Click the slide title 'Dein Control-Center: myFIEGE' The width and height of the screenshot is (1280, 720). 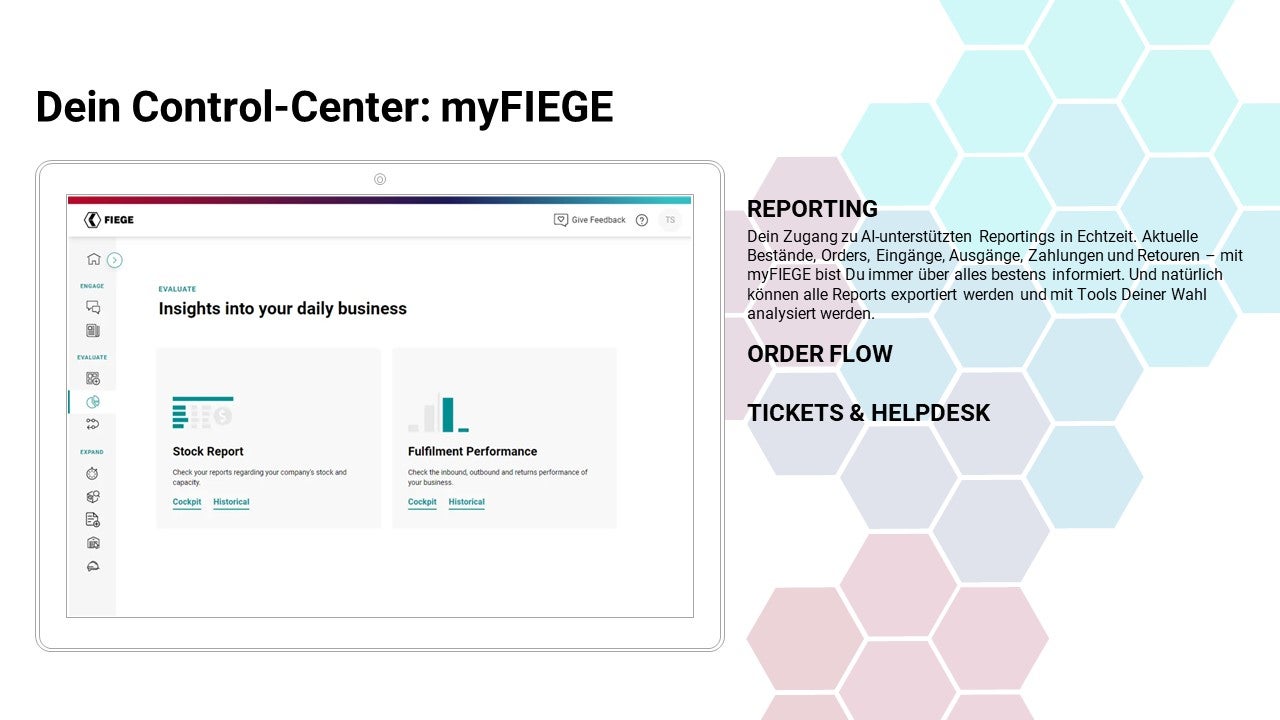(x=325, y=107)
